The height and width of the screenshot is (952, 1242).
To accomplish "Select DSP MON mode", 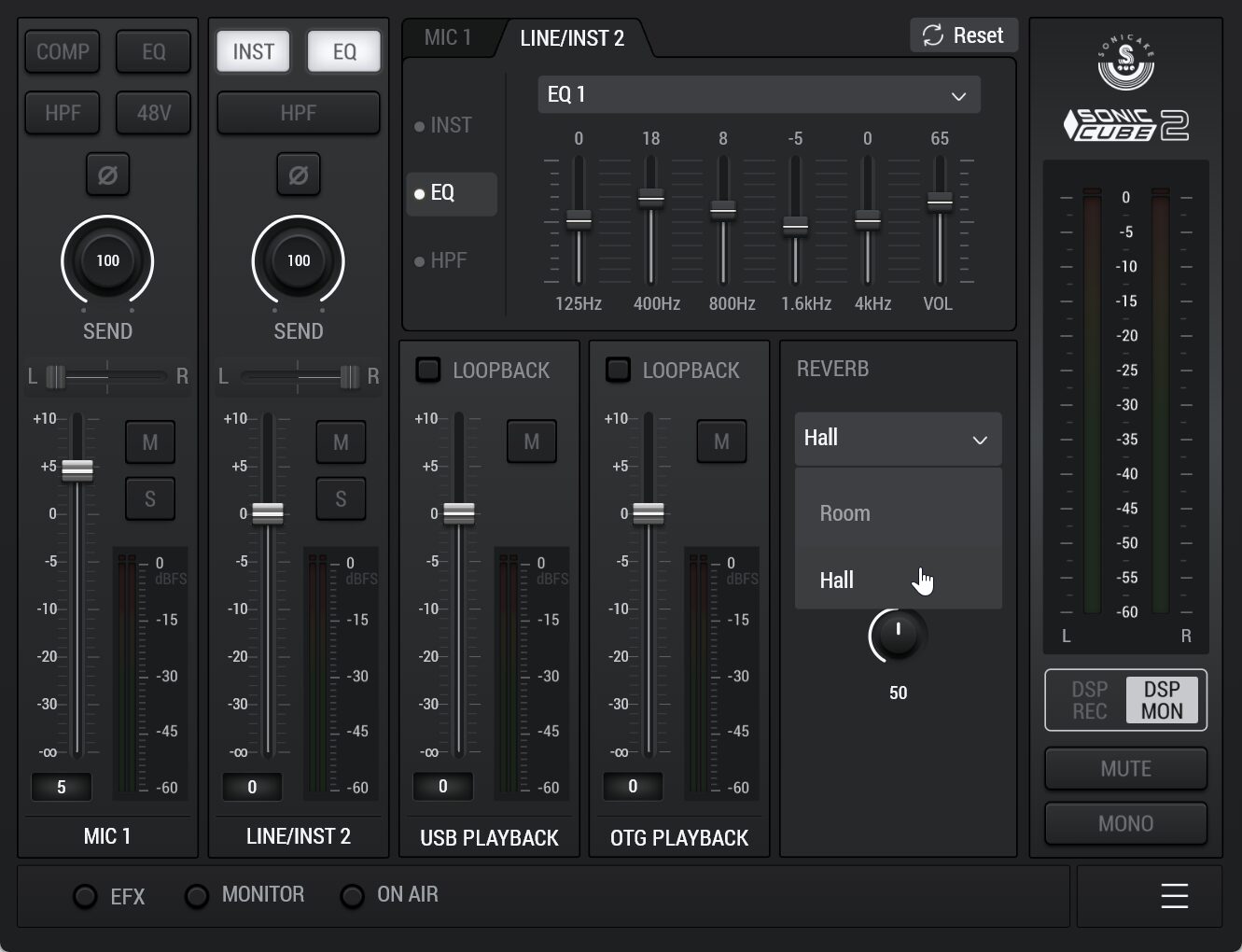I will pyautogui.click(x=1164, y=700).
